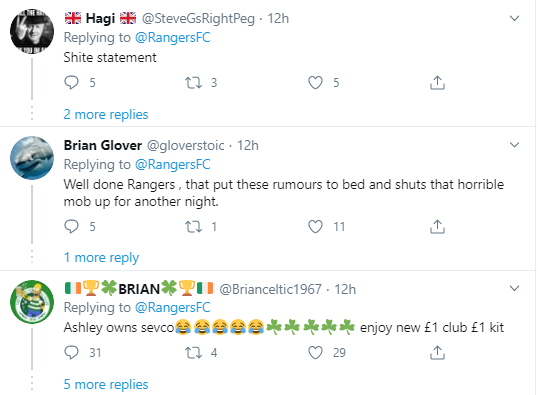Reply to Hagi's "Shite statement" tweet
This screenshot has height=395, width=538.
point(71,83)
